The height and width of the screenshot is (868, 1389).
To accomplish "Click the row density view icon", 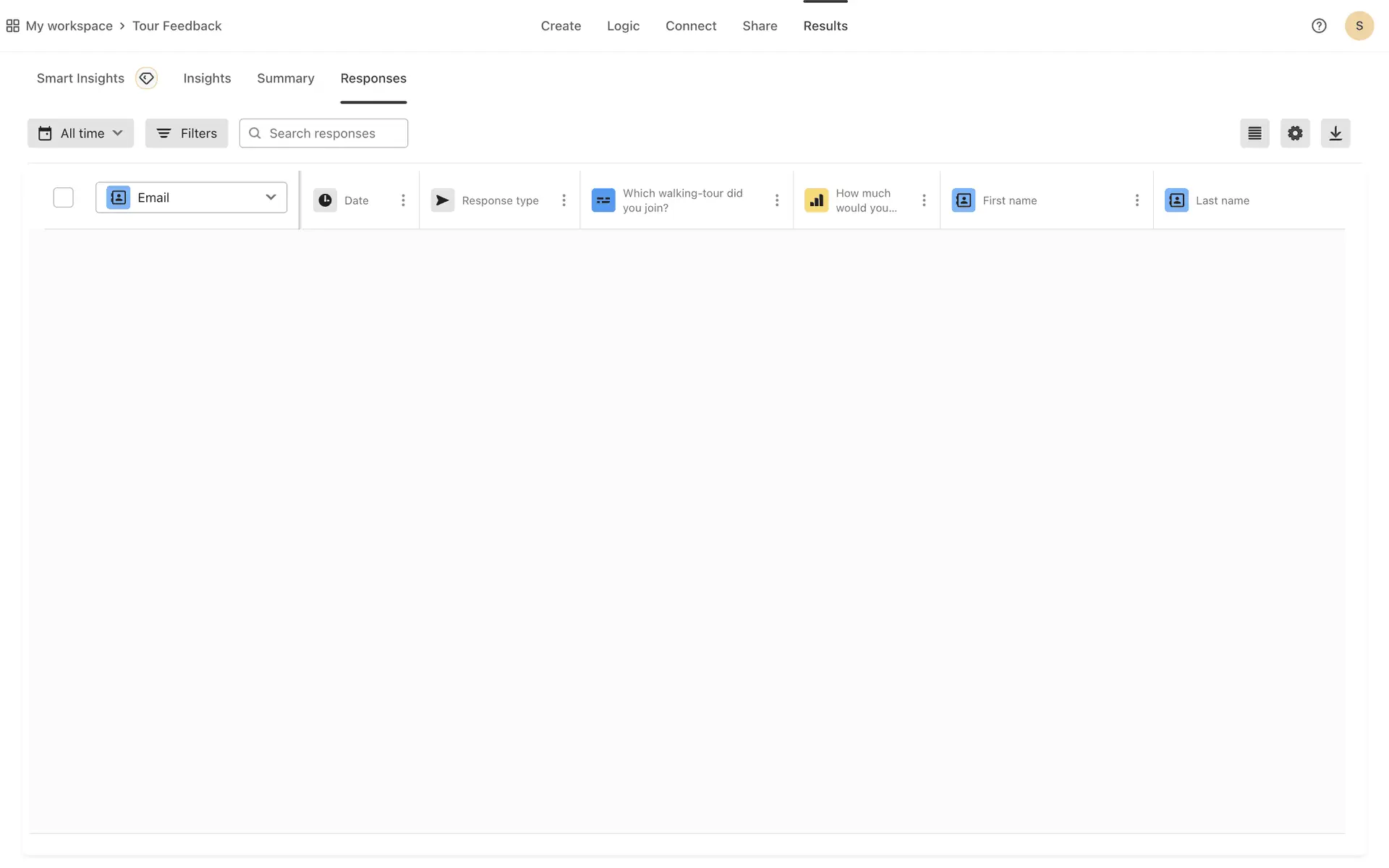I will [x=1254, y=133].
